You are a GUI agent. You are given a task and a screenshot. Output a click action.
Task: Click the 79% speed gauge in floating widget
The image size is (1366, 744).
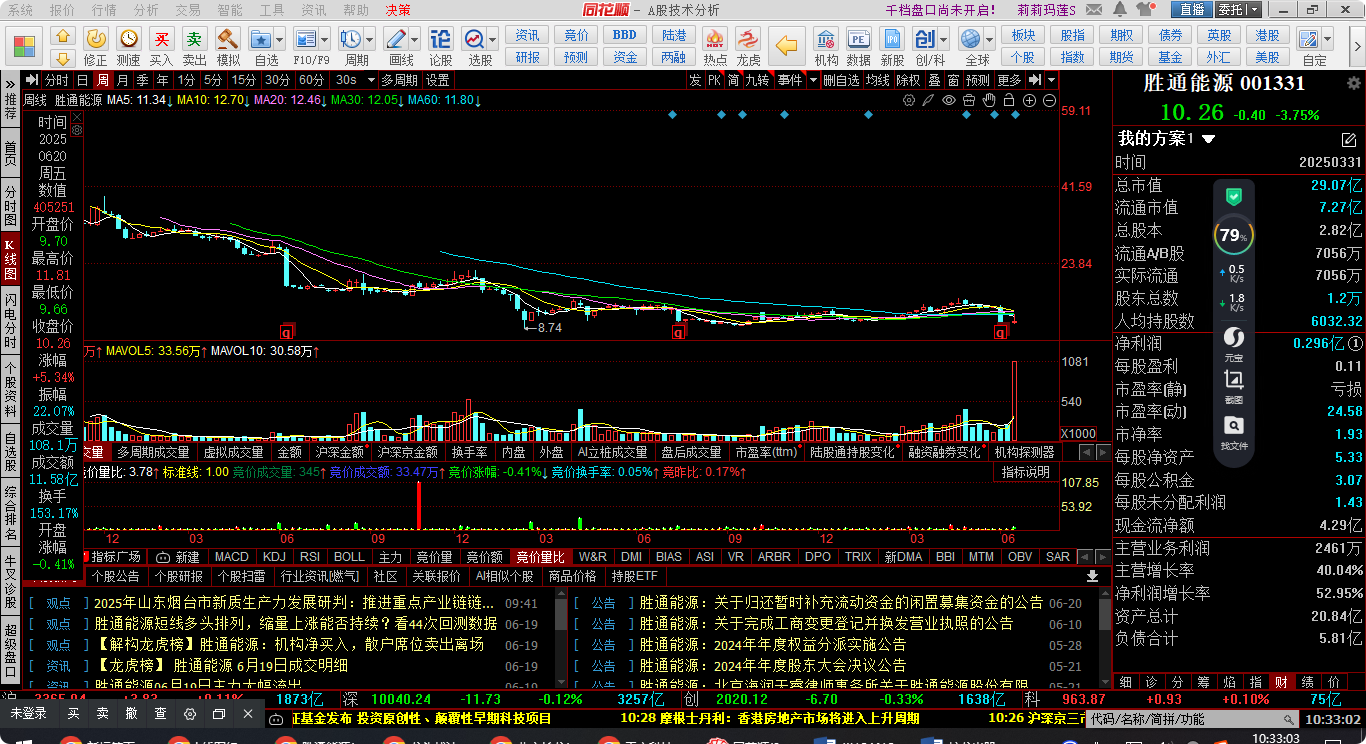click(x=1233, y=236)
